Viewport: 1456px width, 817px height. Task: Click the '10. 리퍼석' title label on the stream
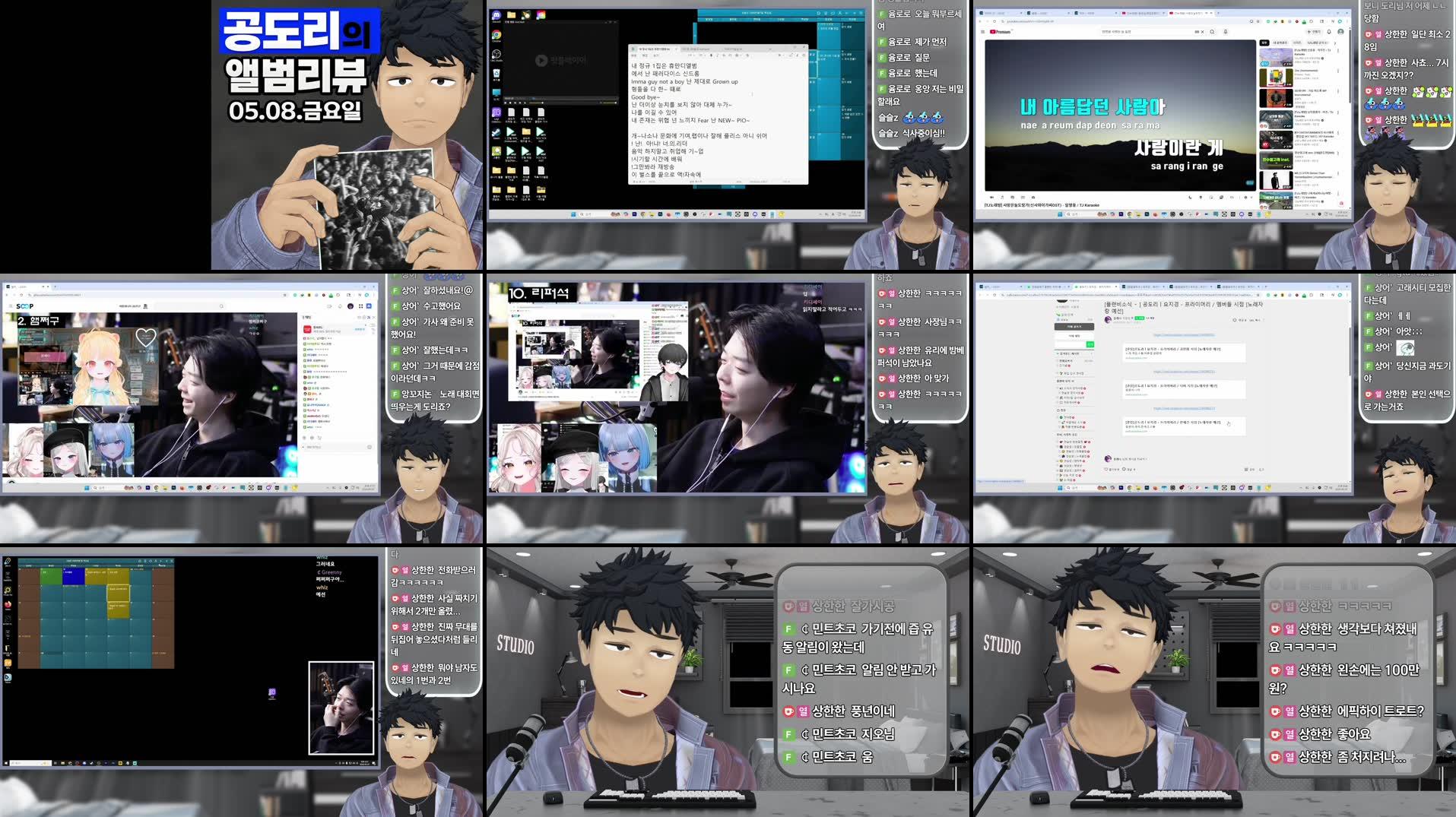point(538,293)
